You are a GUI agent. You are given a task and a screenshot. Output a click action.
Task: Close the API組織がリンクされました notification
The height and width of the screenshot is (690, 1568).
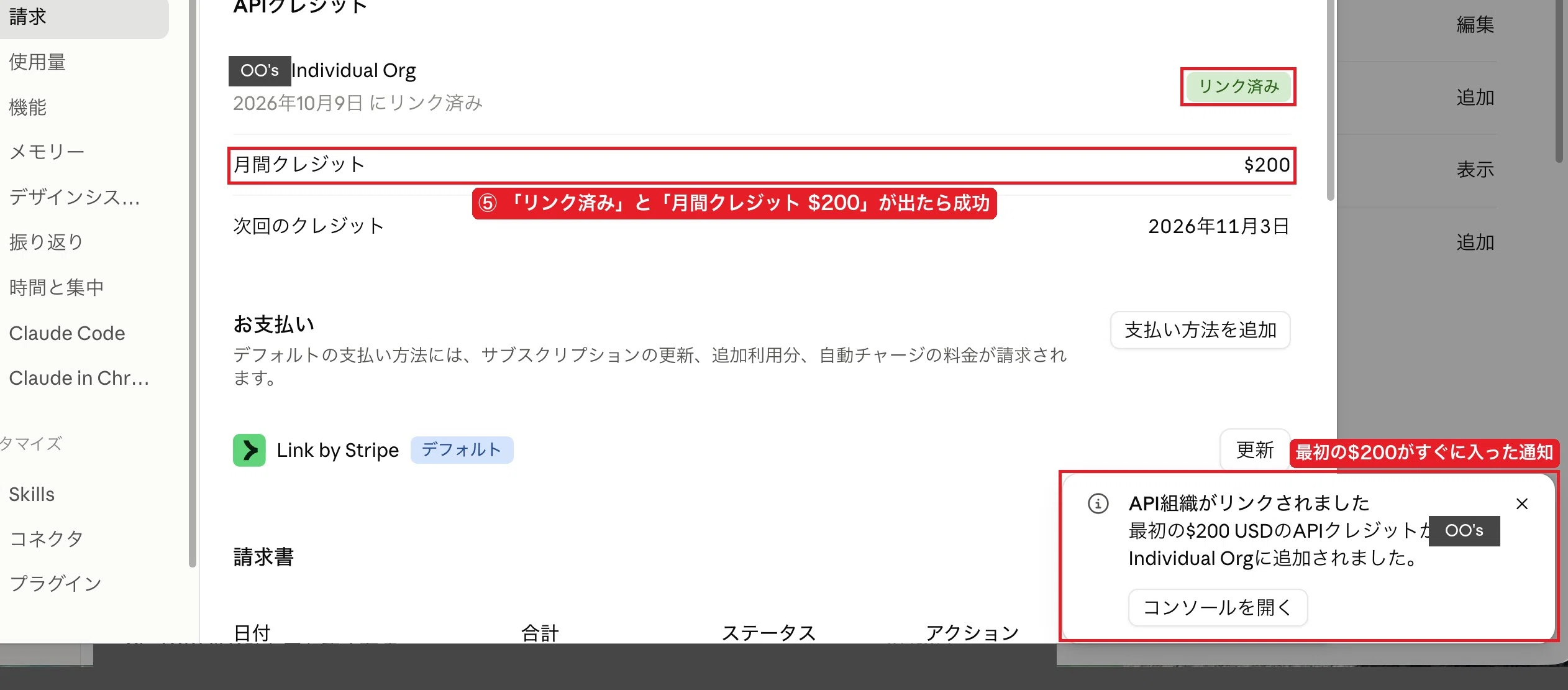[1521, 504]
